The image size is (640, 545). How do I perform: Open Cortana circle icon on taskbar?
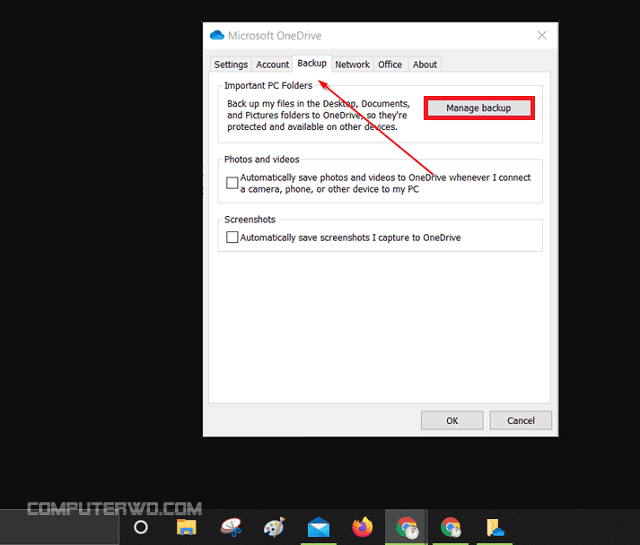point(141,527)
